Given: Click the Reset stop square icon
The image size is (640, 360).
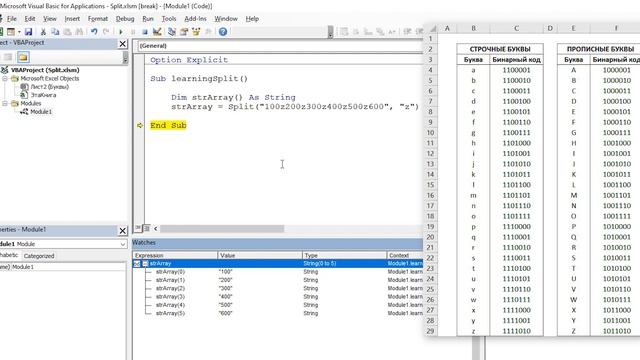Looking at the screenshot, I should coord(144,32).
